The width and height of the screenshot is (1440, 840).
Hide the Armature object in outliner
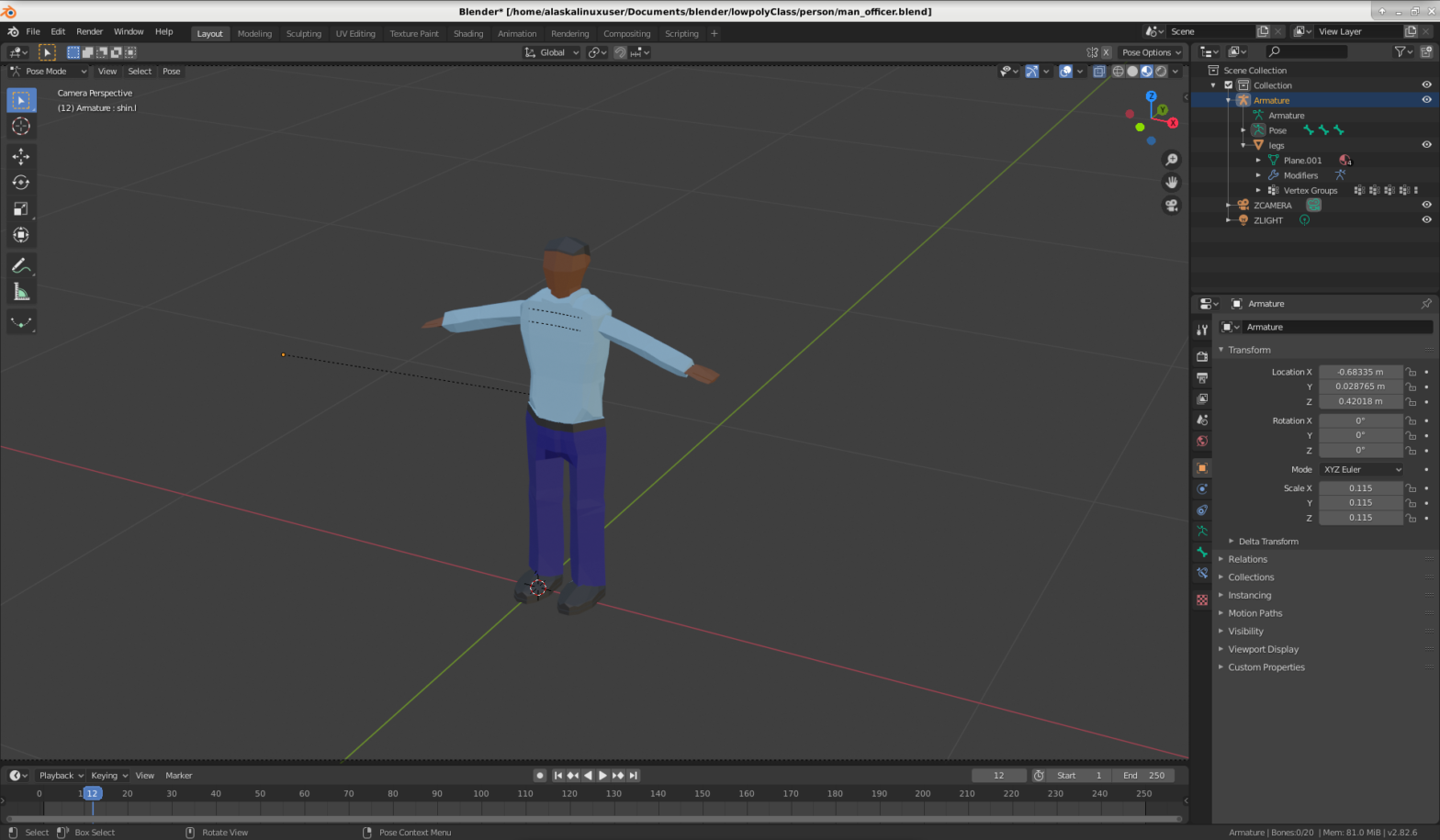coord(1426,100)
